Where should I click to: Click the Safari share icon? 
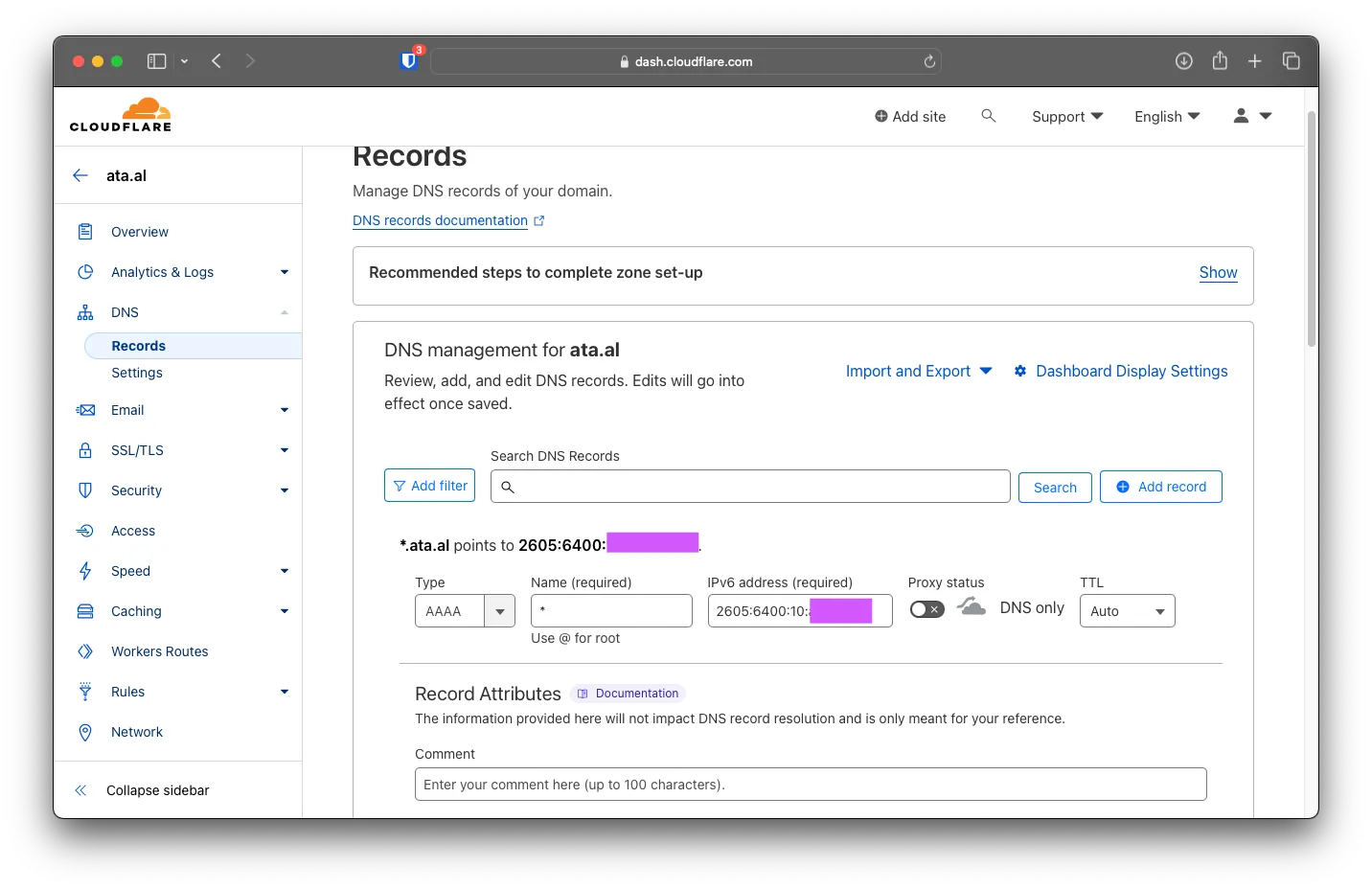tap(1220, 60)
